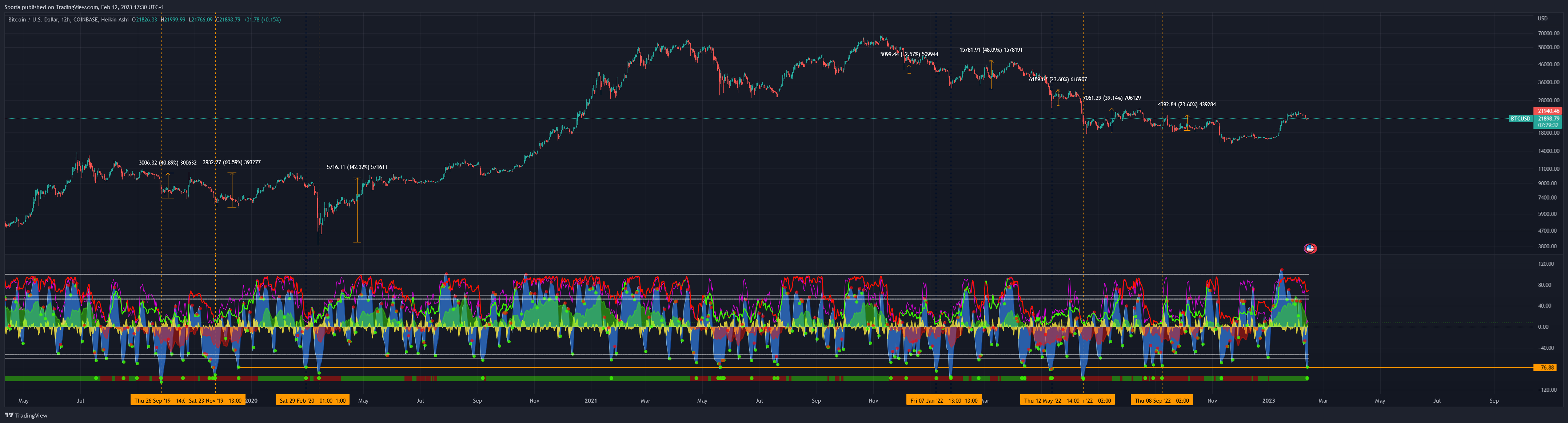Click the orange -76.88 indicator value label

pos(1545,368)
